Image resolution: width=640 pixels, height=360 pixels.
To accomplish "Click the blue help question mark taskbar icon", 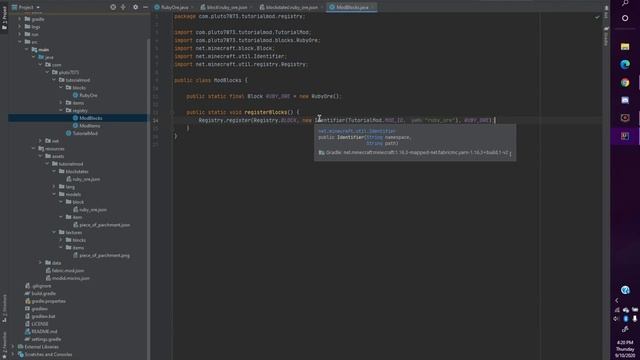I will [x=625, y=290].
